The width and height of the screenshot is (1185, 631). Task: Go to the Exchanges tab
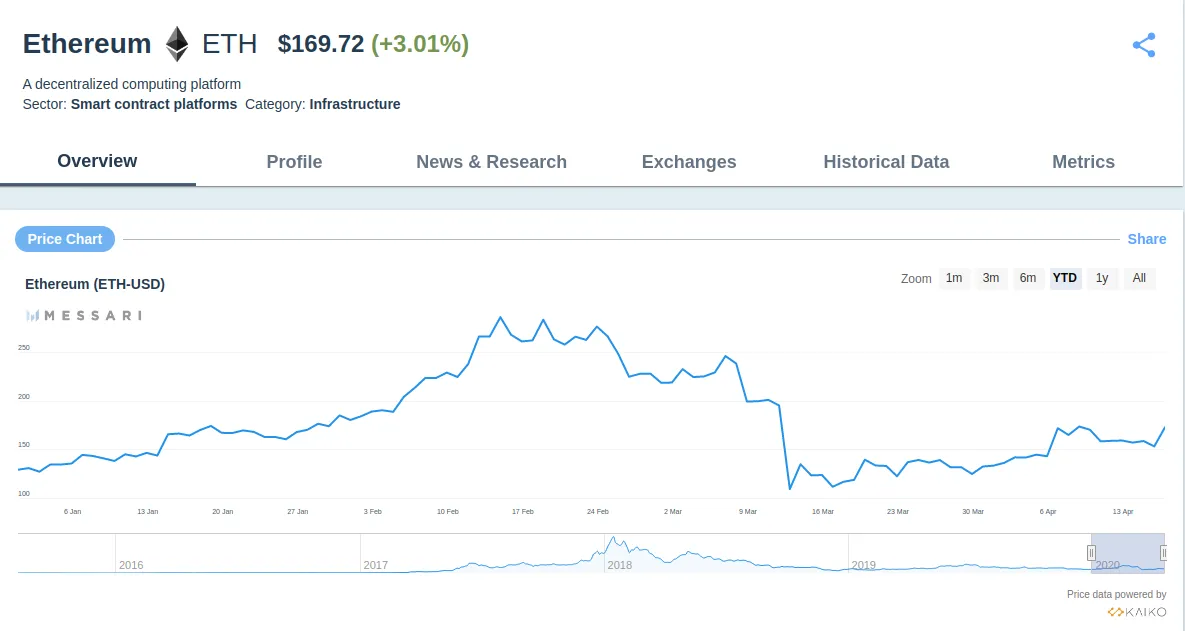pos(688,162)
